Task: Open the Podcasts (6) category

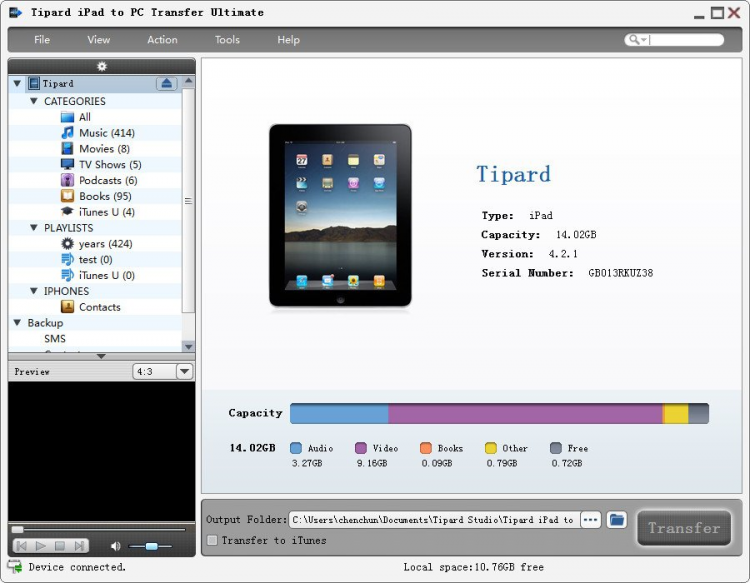Action: (x=108, y=180)
